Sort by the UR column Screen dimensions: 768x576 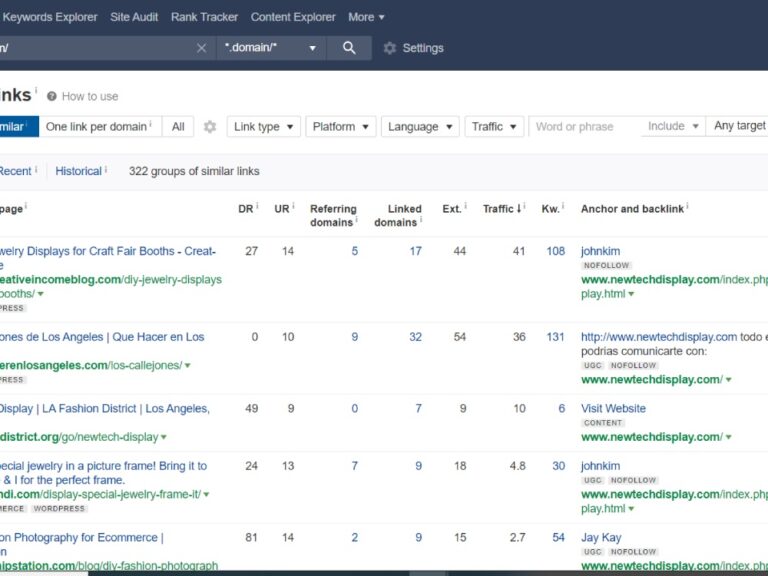click(x=282, y=209)
